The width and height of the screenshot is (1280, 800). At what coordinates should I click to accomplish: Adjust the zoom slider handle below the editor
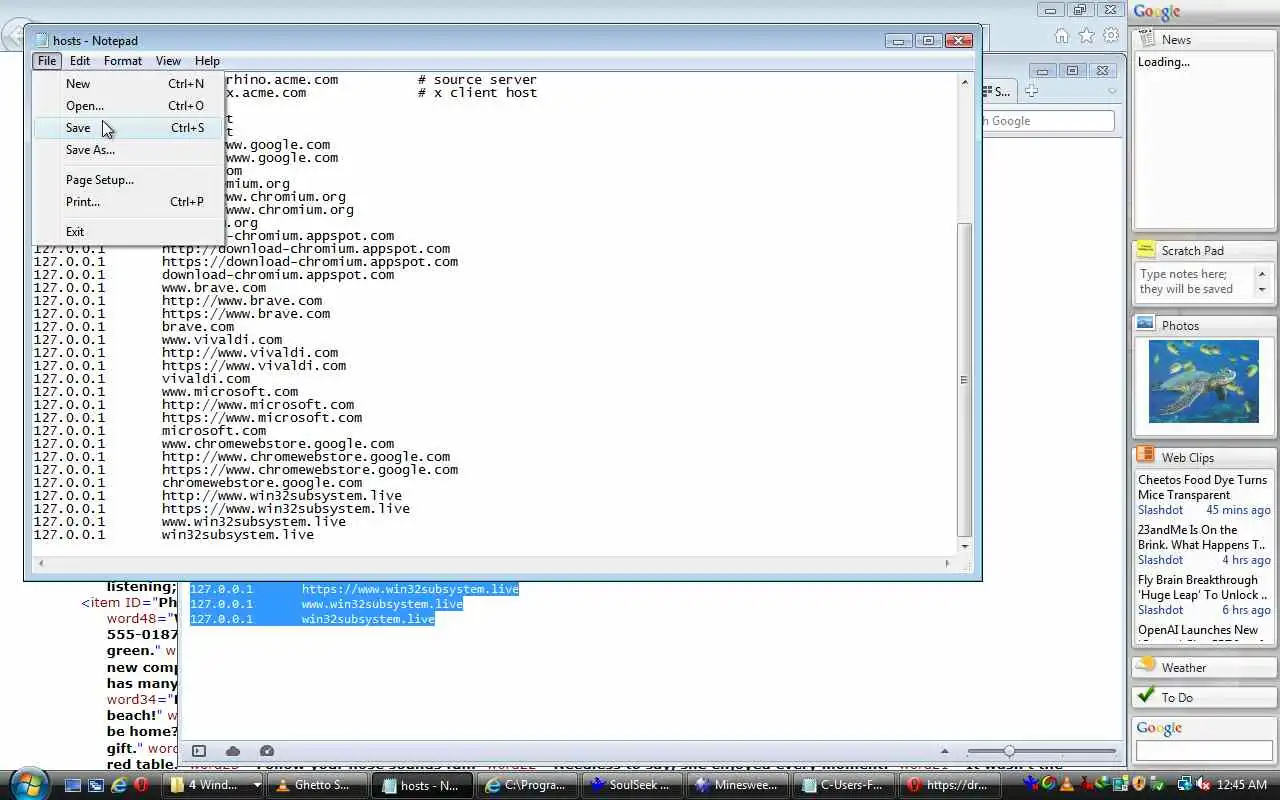1009,751
